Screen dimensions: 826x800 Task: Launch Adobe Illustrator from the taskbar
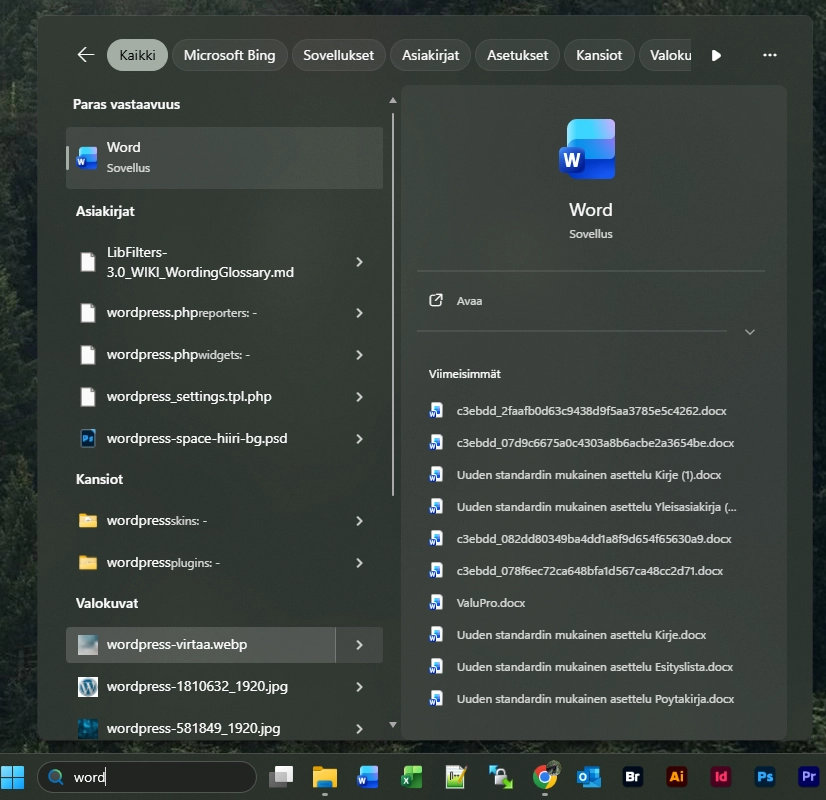click(677, 776)
